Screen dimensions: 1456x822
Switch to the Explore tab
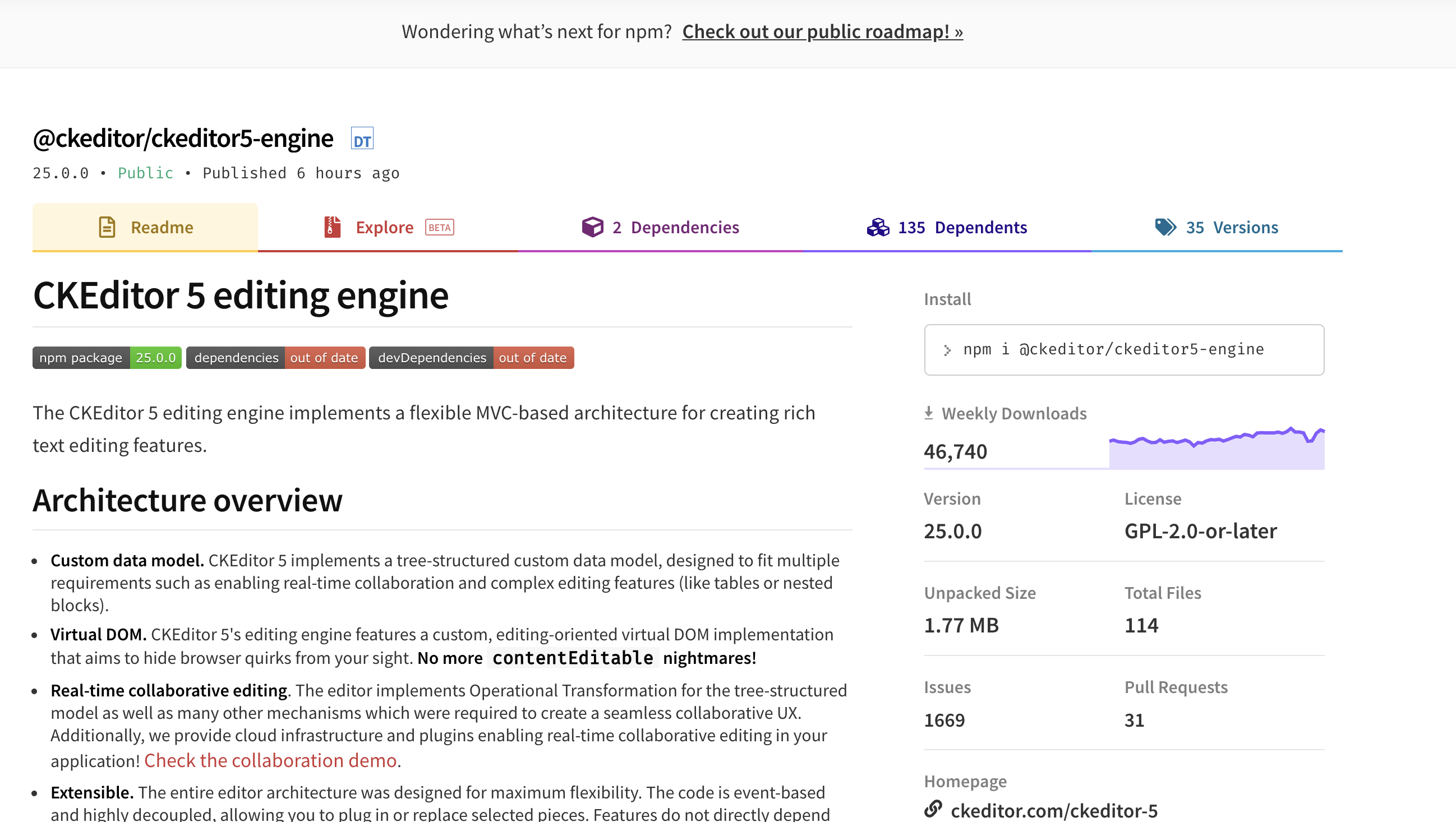point(388,227)
